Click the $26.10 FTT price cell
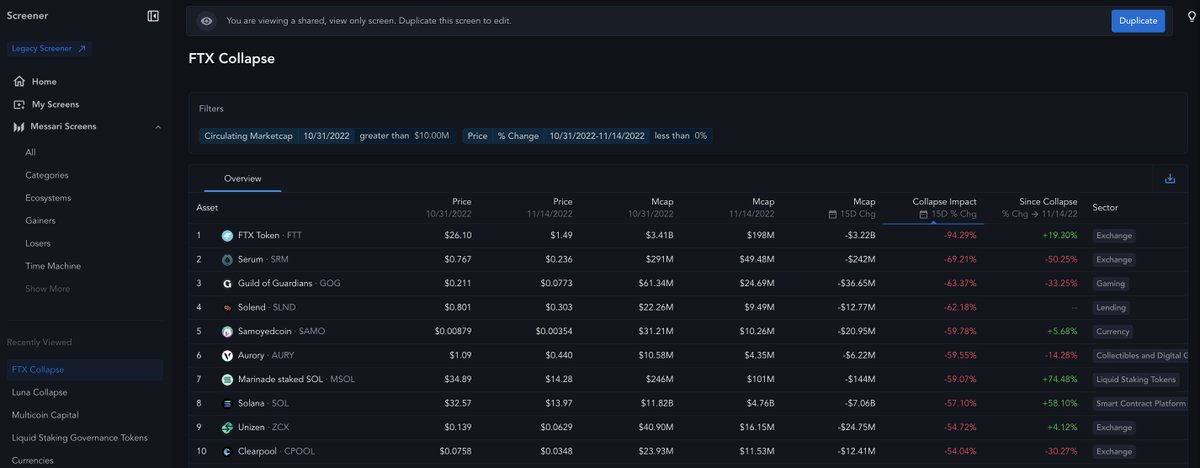Image resolution: width=1200 pixels, height=468 pixels. click(x=456, y=236)
